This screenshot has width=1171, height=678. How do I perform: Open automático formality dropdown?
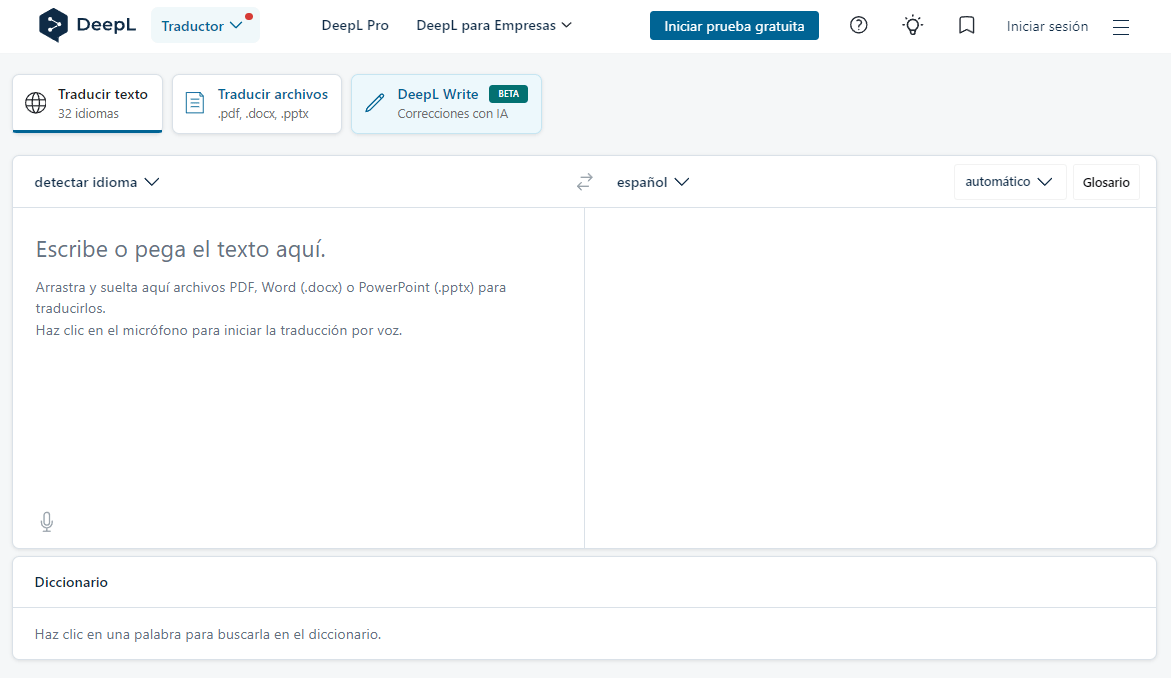[1009, 182]
